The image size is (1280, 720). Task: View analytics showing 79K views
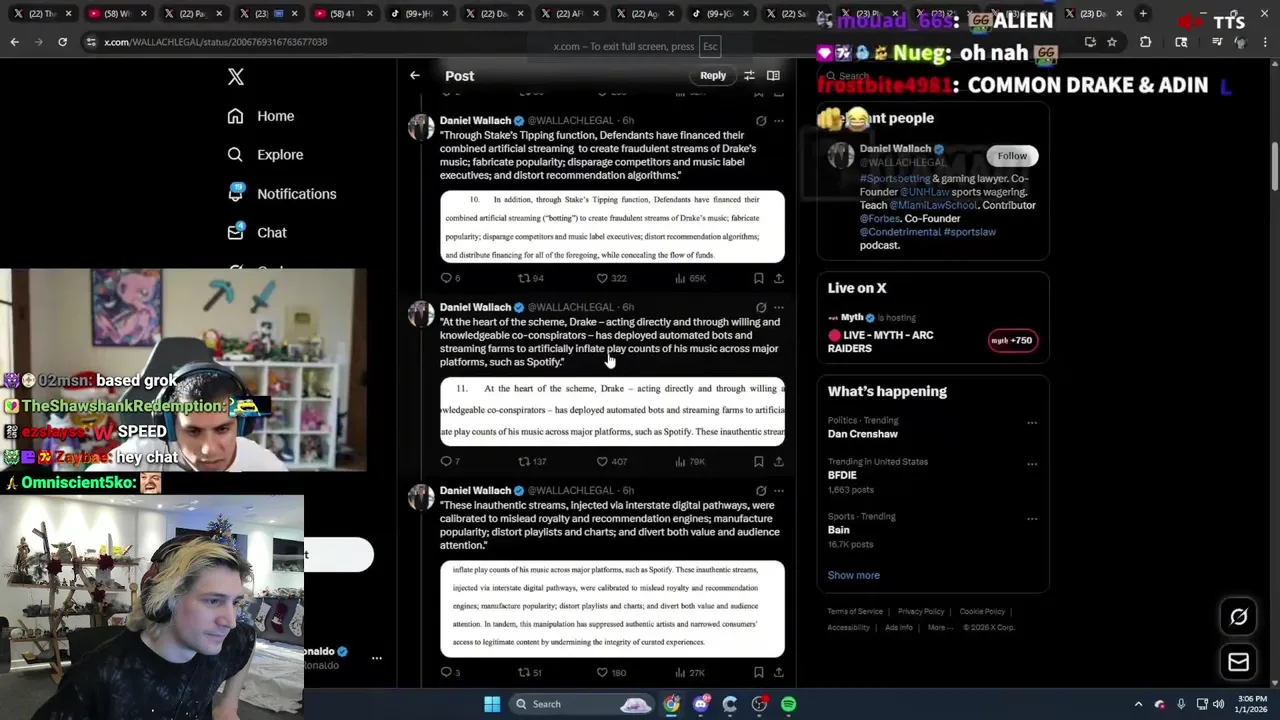tap(691, 461)
